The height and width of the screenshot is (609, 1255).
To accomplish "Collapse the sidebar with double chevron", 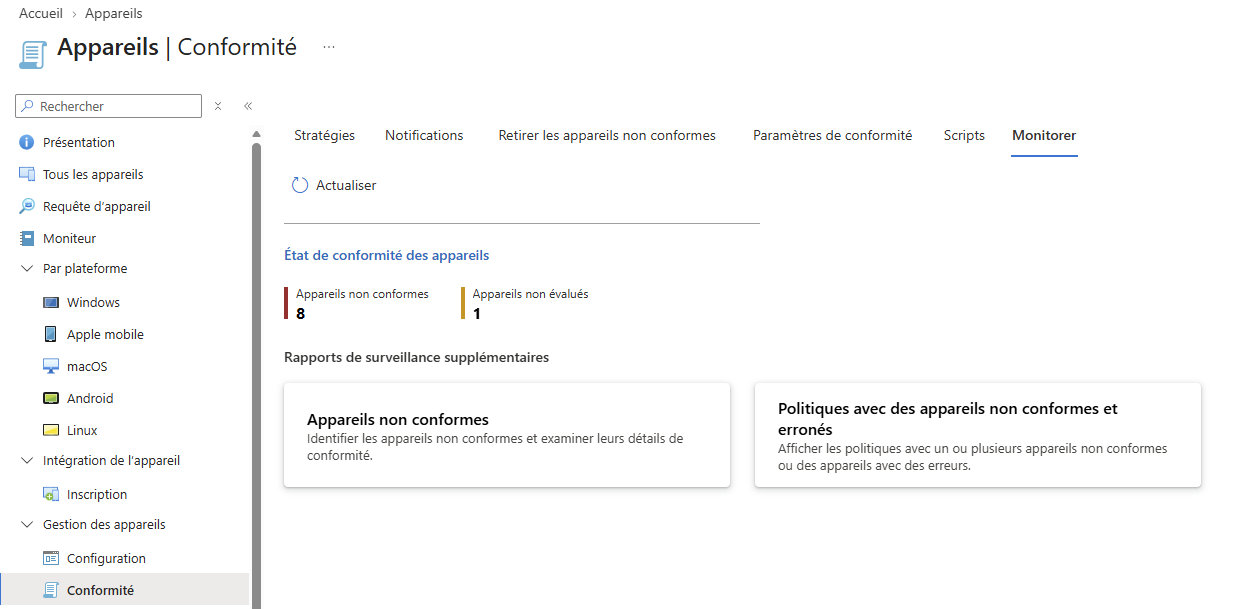I will pyautogui.click(x=248, y=106).
